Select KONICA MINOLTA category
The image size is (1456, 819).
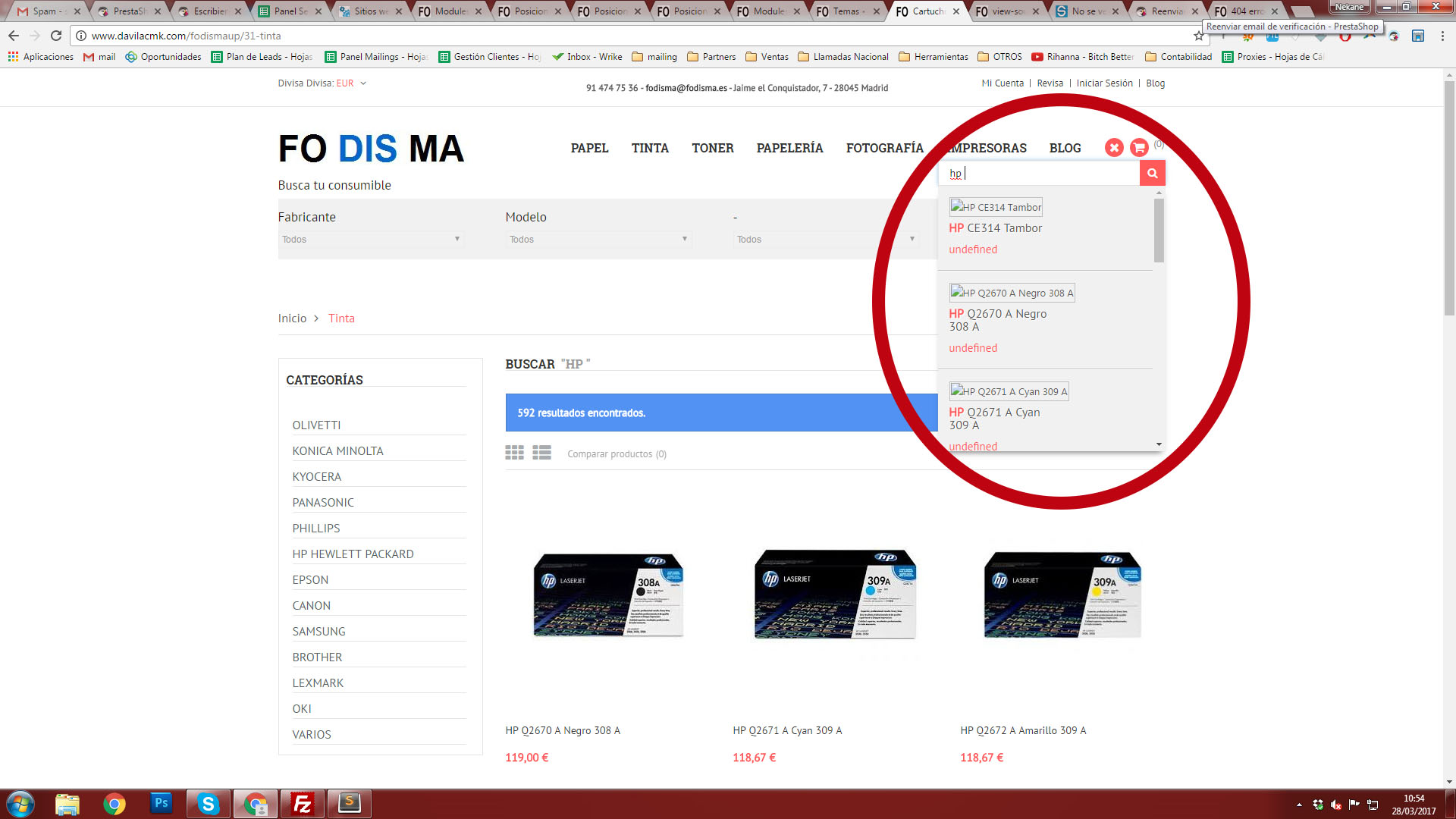[x=337, y=451]
